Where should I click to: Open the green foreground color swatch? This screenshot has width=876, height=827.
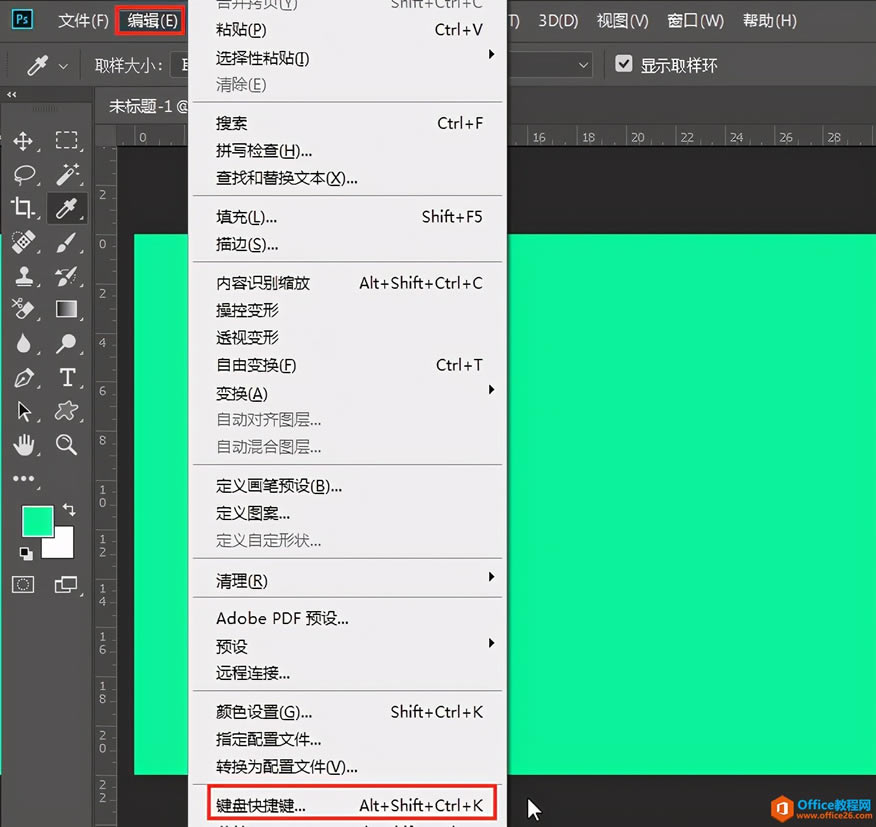point(37,521)
